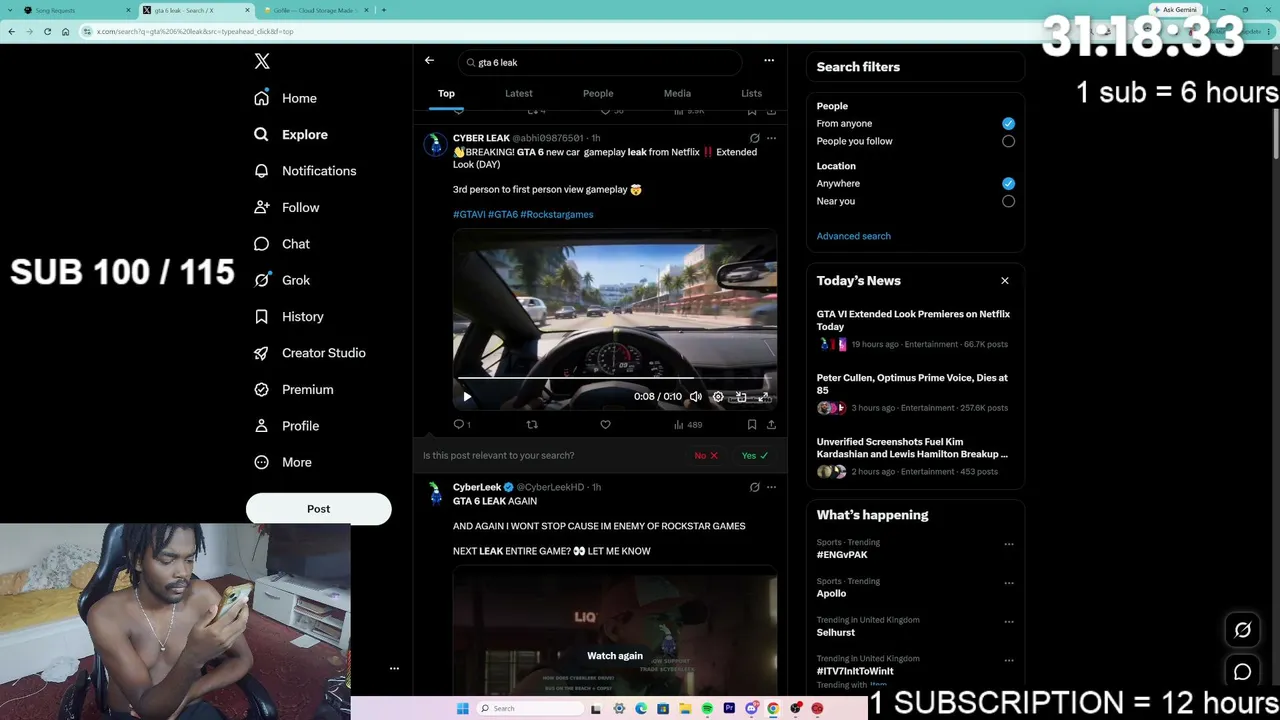
Task: Switch to the Latest search tab
Action: point(519,93)
